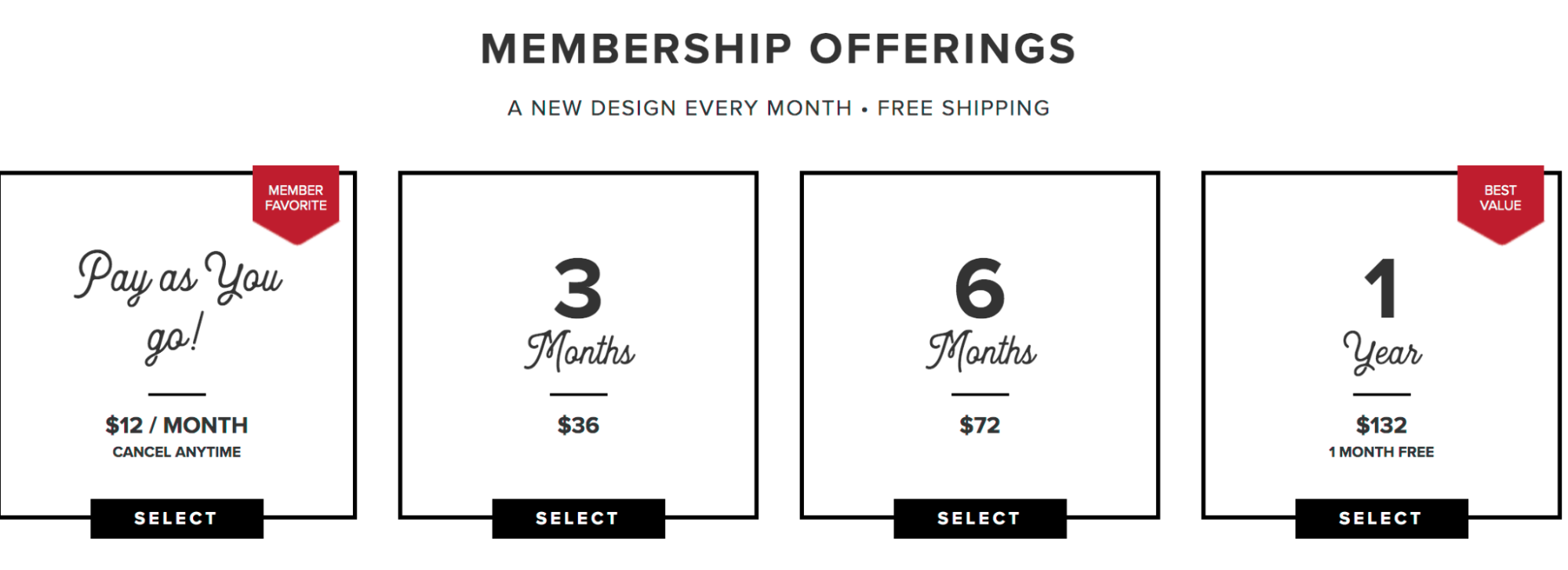Click the red Best Value ribbon badge
1568x570 pixels.
point(1500,199)
